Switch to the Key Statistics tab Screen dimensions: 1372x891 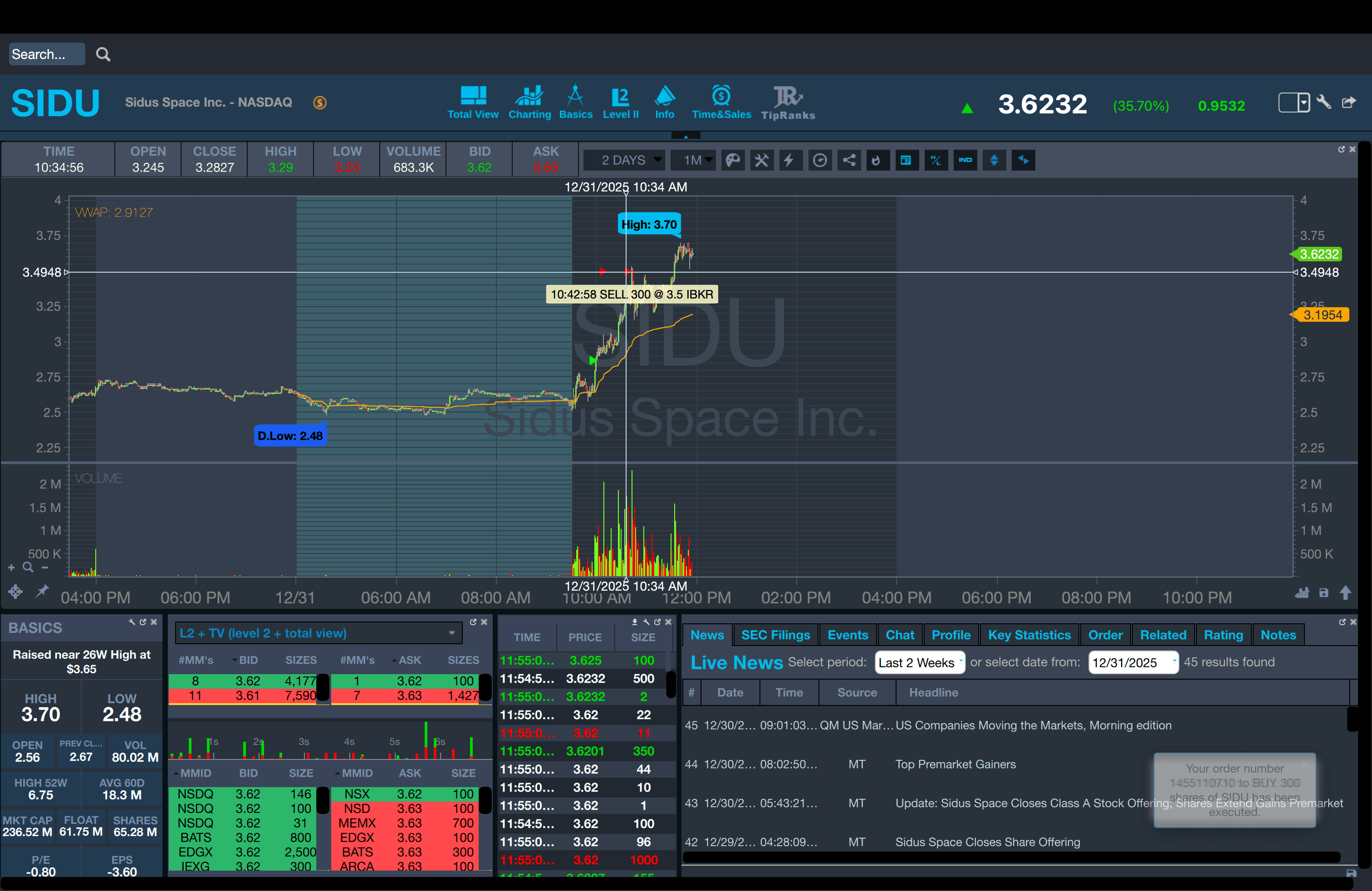[x=1029, y=635]
